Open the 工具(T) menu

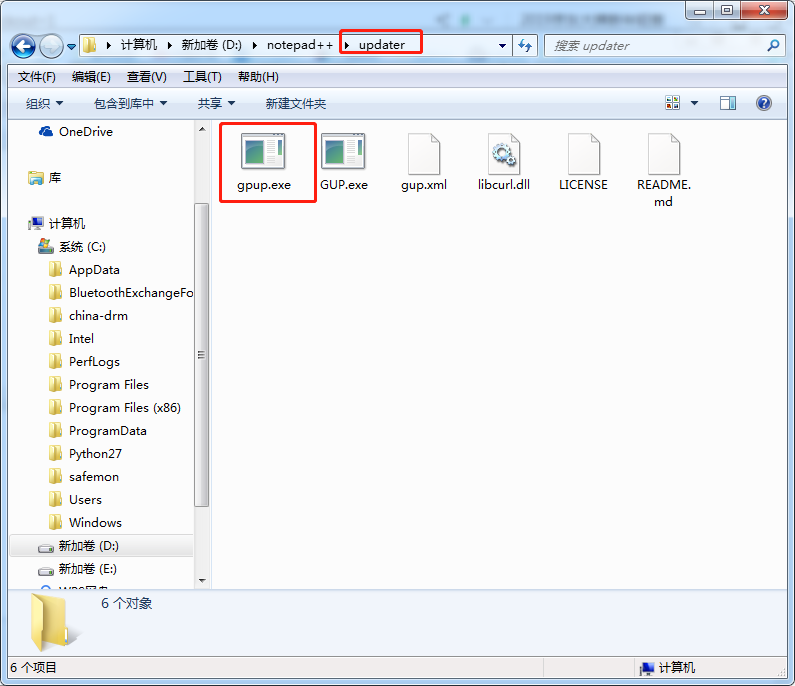[x=202, y=77]
